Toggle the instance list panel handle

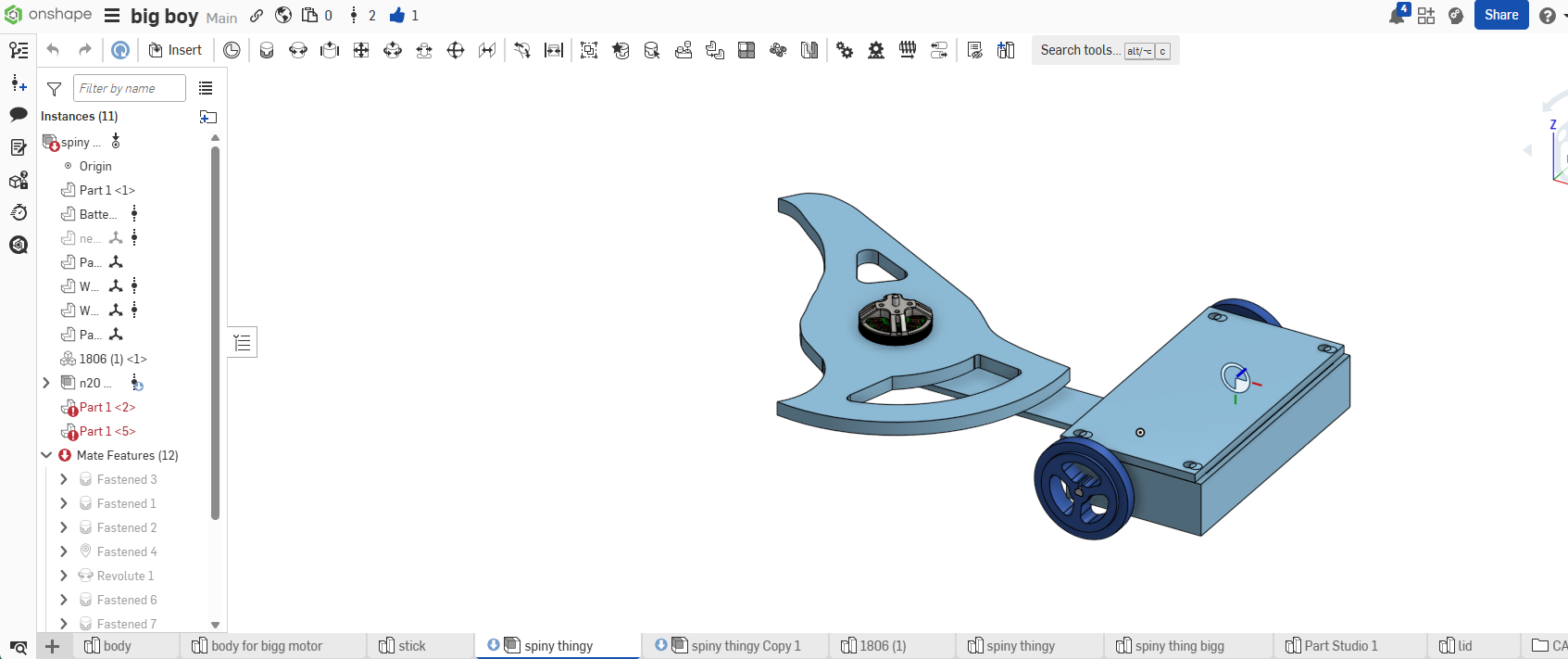coord(243,343)
